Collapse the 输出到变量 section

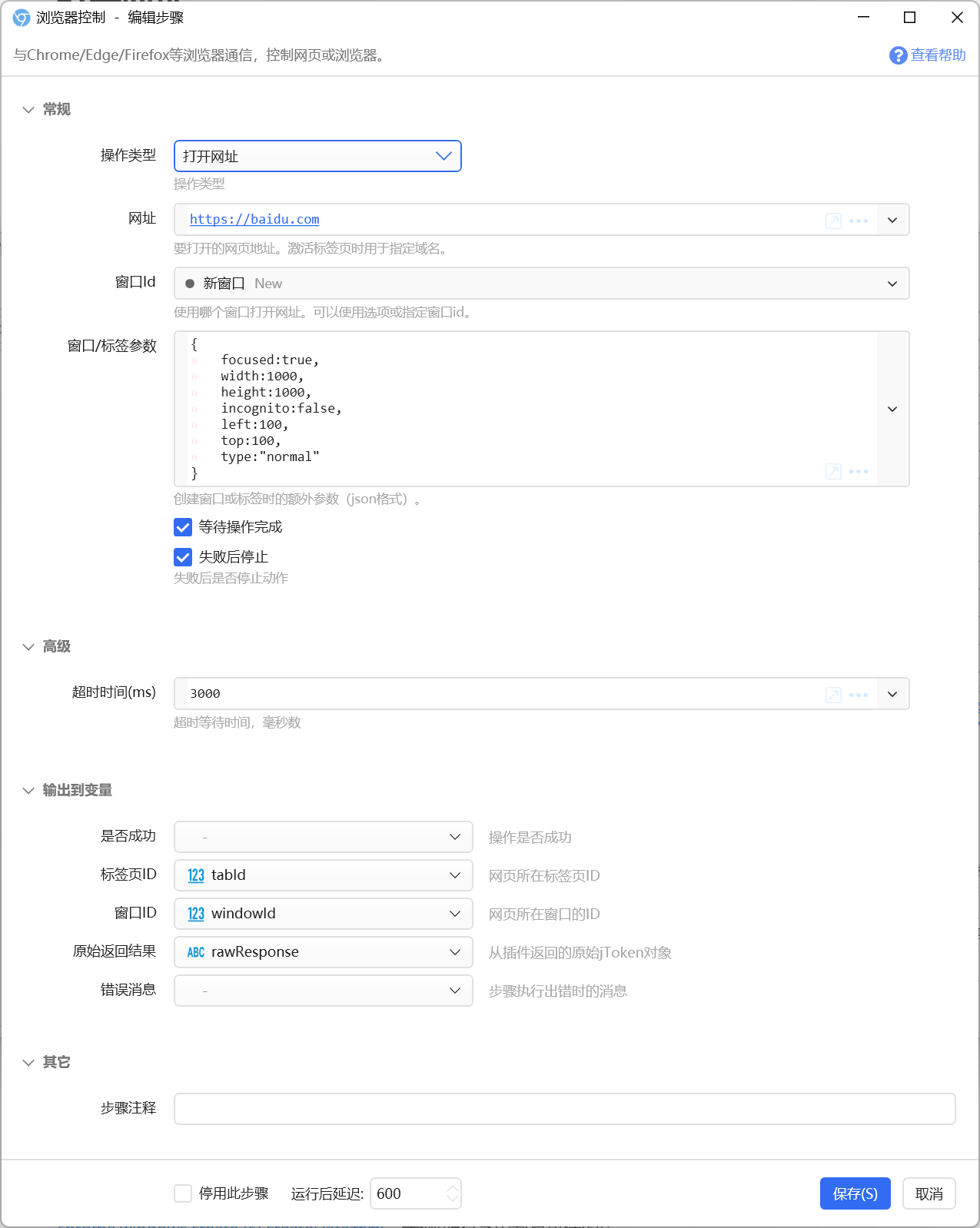[28, 791]
